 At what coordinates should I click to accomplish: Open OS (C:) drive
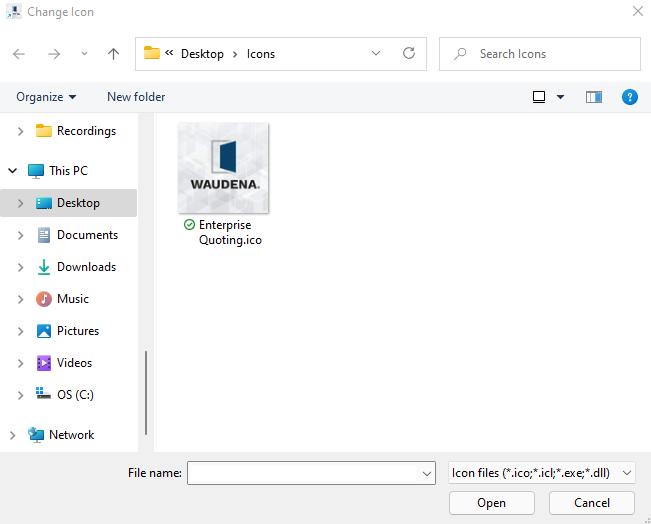tap(75, 395)
